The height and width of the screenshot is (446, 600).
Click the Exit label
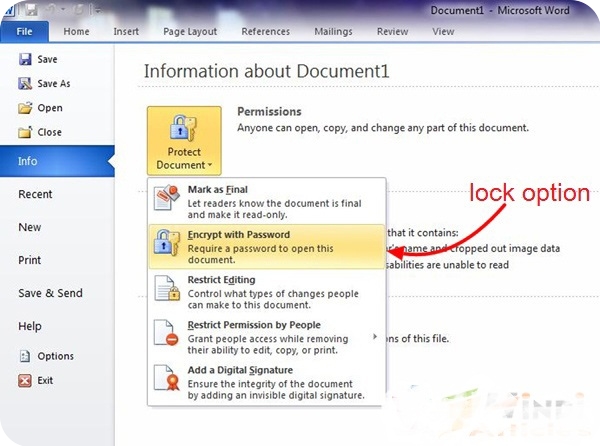point(45,381)
